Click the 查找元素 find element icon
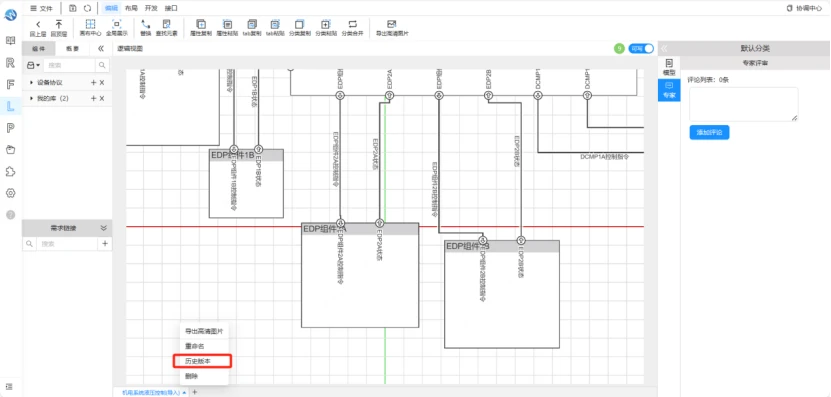The image size is (831, 397). pos(166,24)
